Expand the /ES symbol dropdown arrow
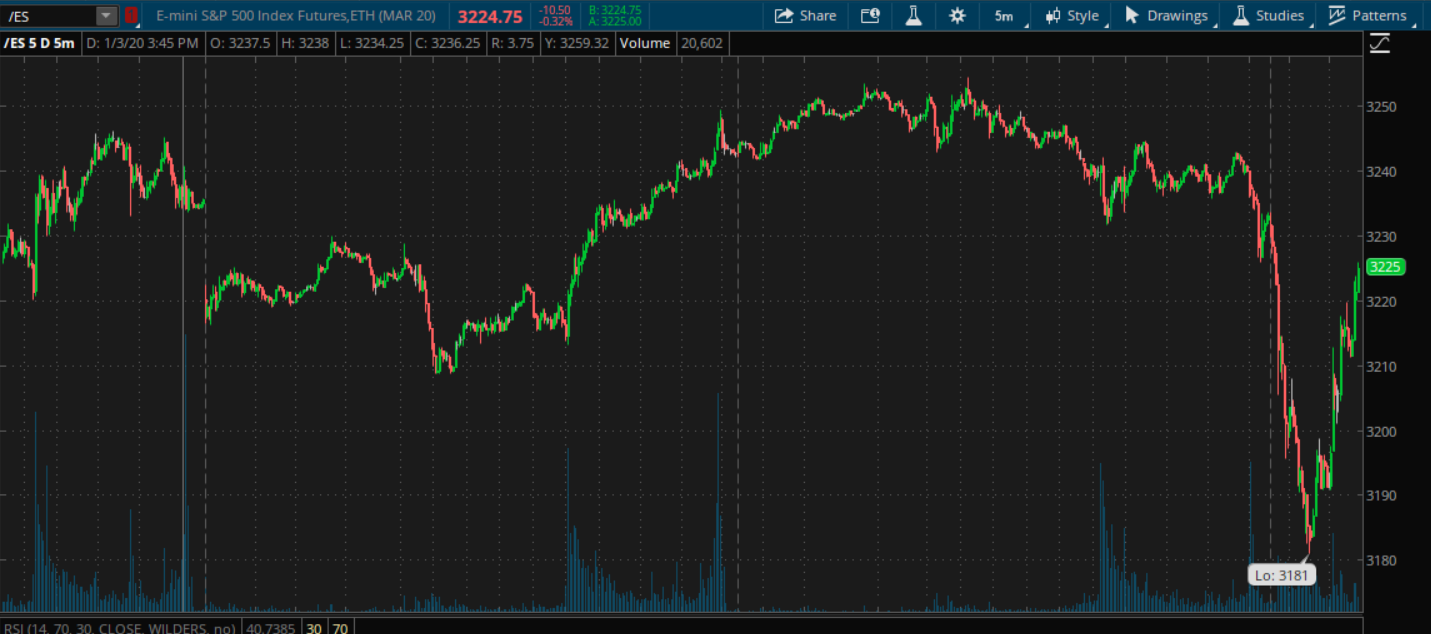 (106, 15)
